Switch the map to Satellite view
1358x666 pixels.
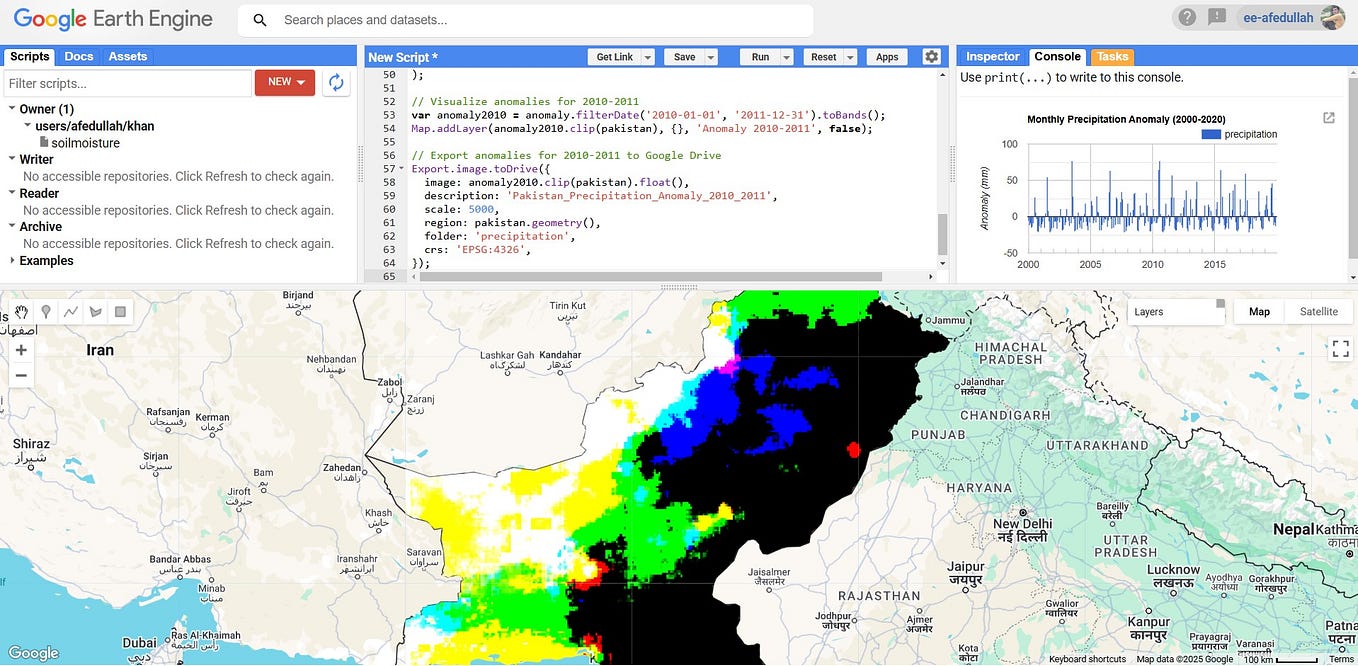(1318, 311)
